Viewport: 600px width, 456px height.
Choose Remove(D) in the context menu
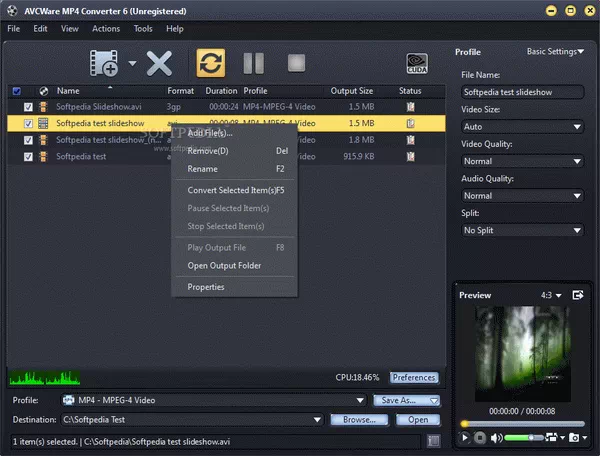coord(234,151)
